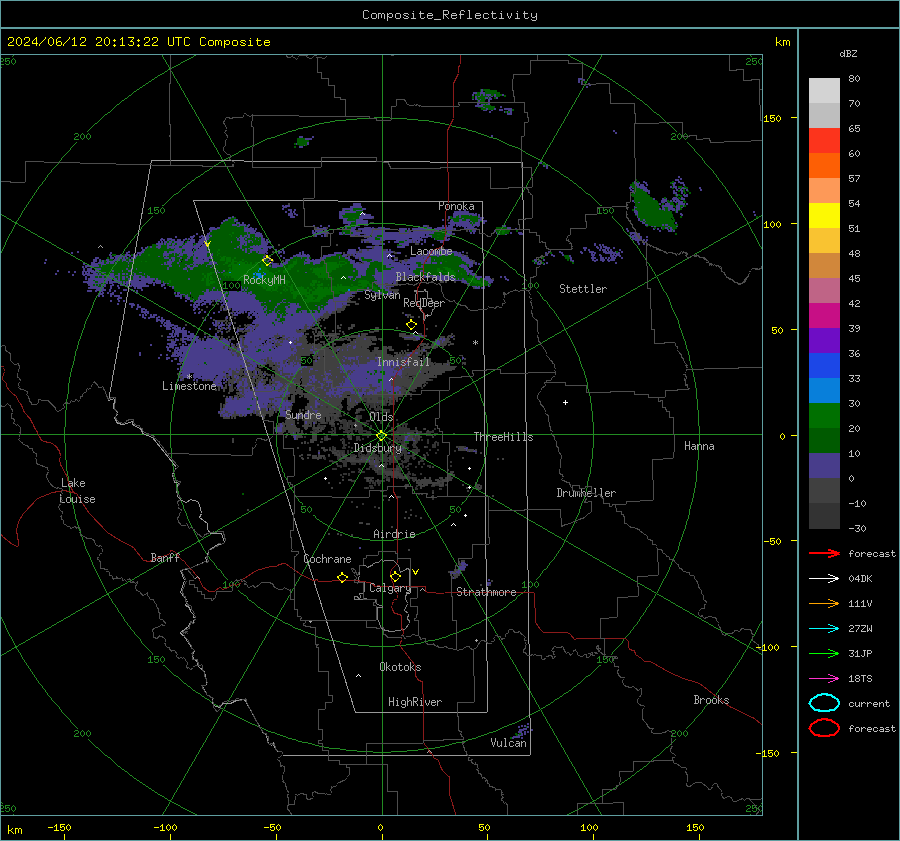Pick the 39 dBZ purple color swatch
The image size is (900, 841).
click(824, 340)
